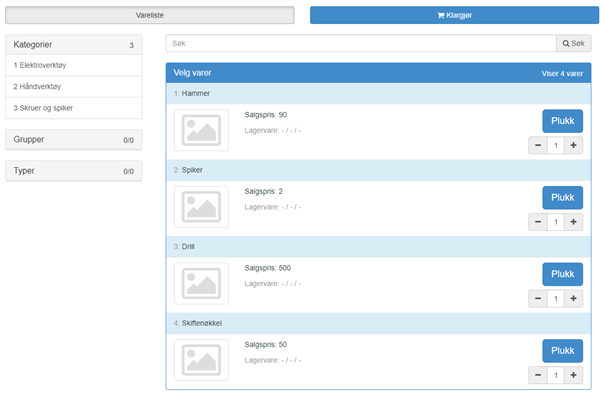The image size is (605, 396).
Task: Click the 'Salgspris: 2' text
Action: click(x=264, y=191)
